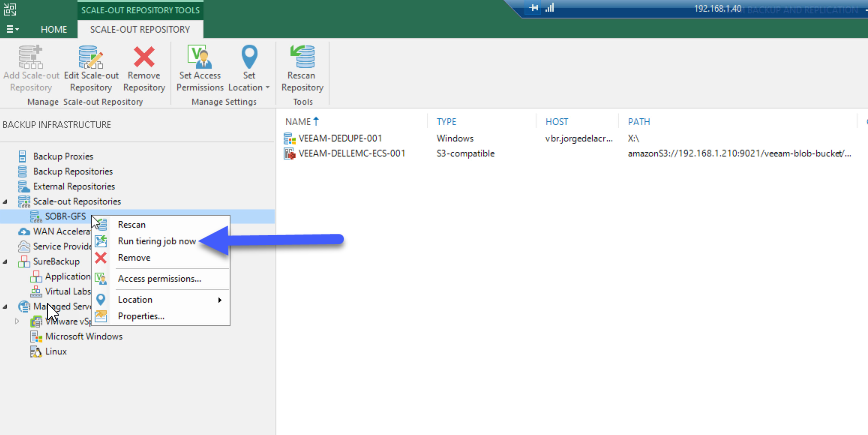Image resolution: width=868 pixels, height=435 pixels.
Task: Click the Managed Servers globe icon
Action: (24, 306)
